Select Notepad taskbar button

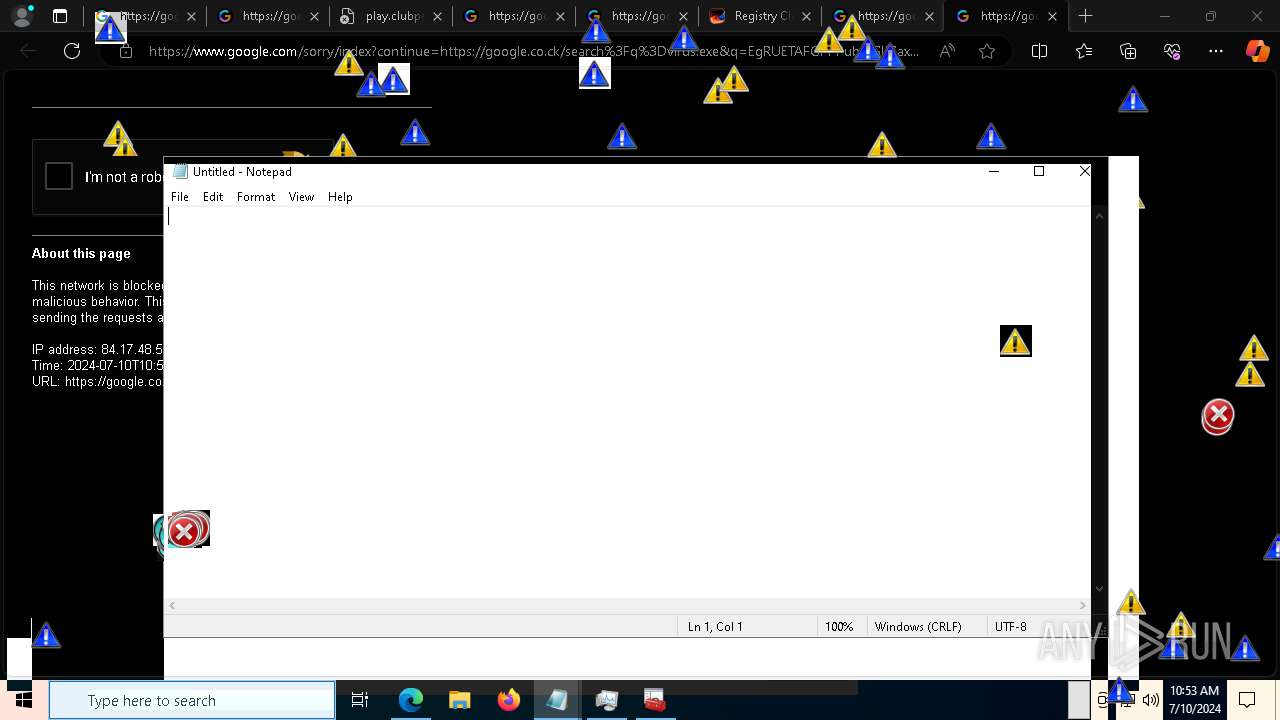coord(557,700)
